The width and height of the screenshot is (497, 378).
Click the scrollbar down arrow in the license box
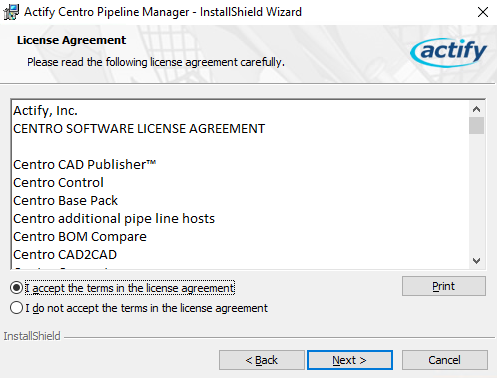(x=476, y=261)
